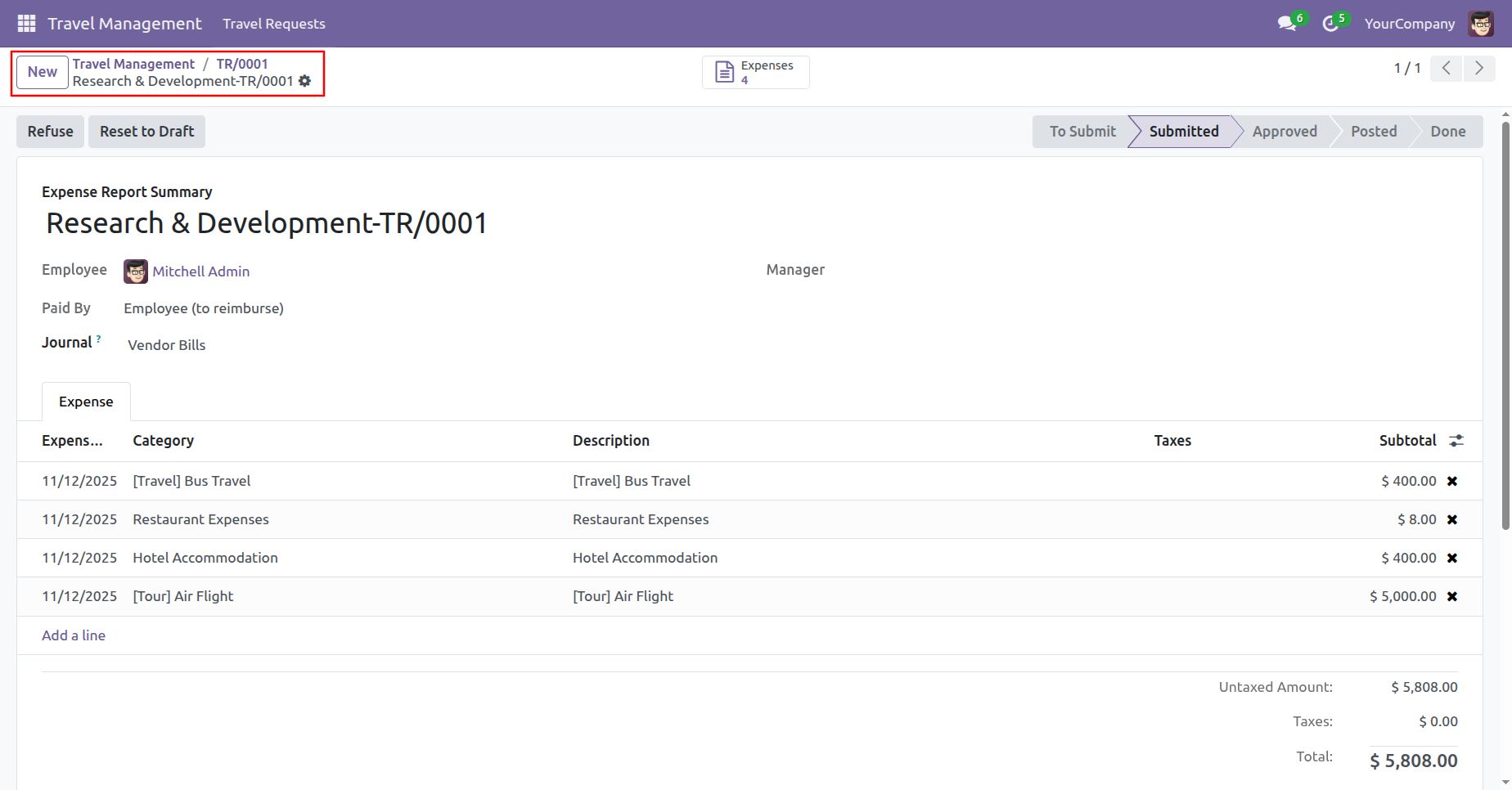Click the Done status stage
The image size is (1512, 790).
coord(1447,132)
